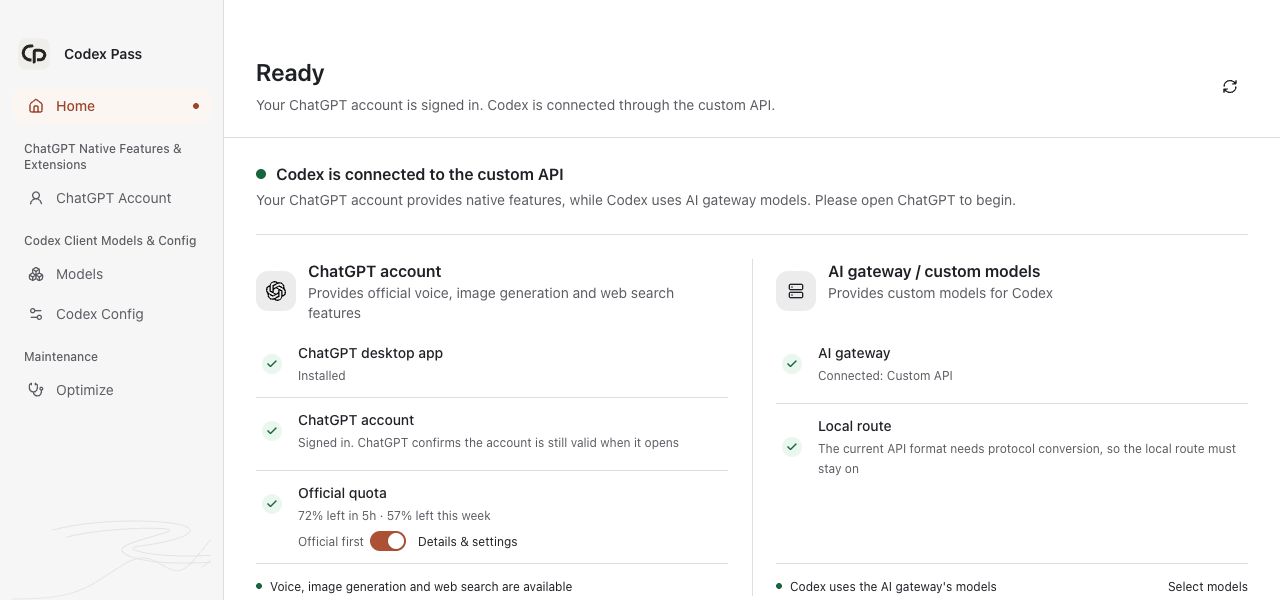This screenshot has height=600, width=1280.
Task: Click the green connected status dot
Action: coord(261,174)
